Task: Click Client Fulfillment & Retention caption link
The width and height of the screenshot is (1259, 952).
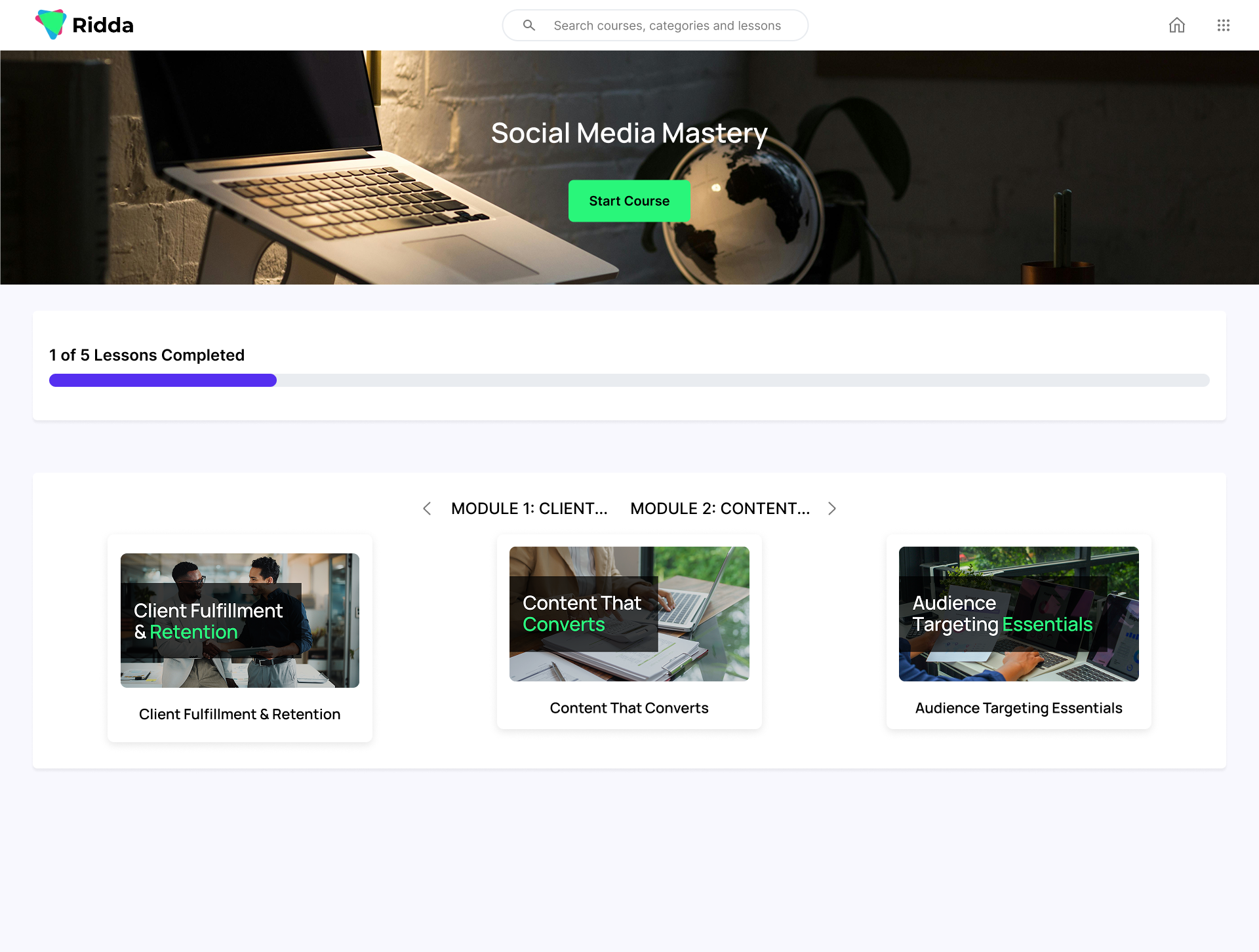Action: (240, 714)
